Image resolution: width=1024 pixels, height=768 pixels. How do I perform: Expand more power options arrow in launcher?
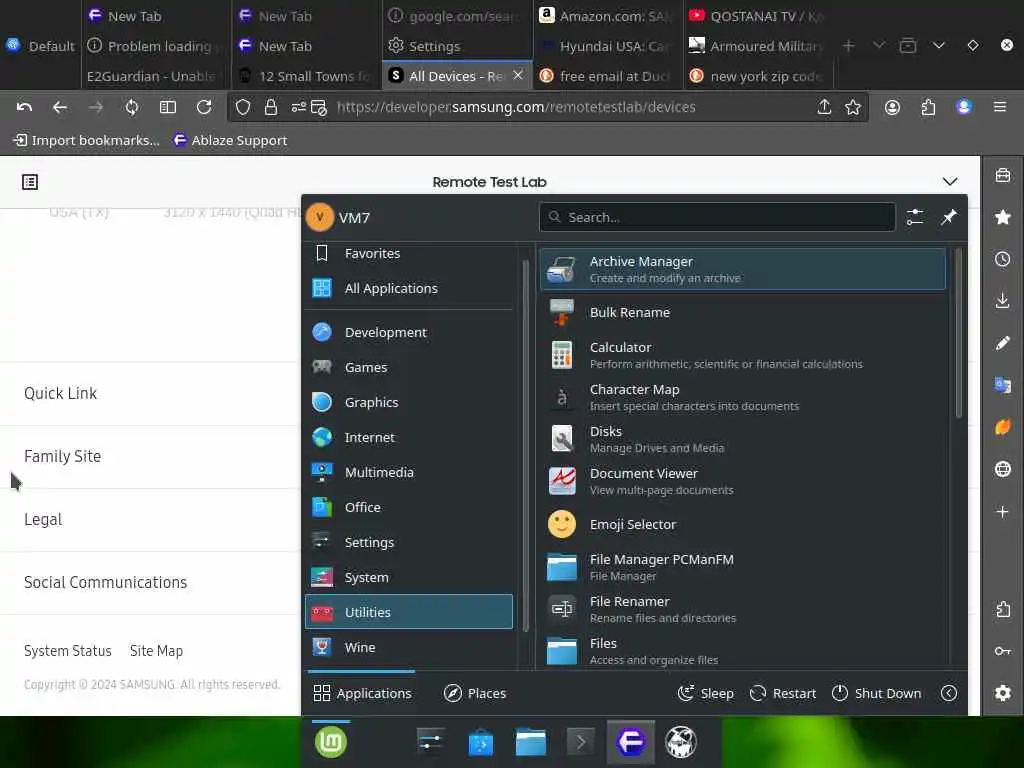949,693
